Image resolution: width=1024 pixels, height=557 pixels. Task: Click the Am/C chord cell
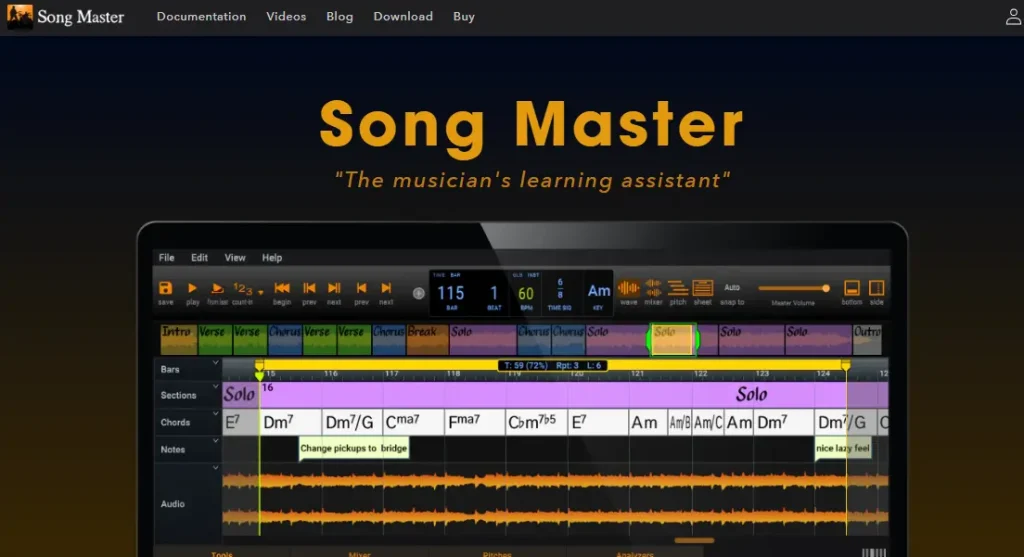pos(708,422)
